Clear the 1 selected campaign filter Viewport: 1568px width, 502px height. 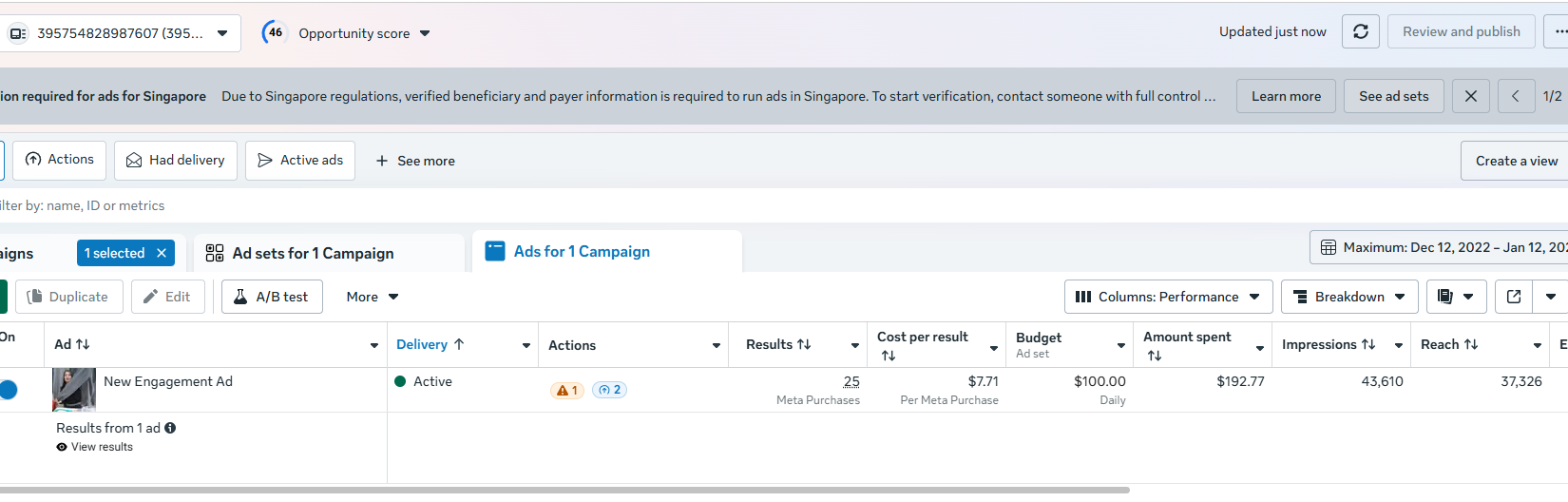[162, 253]
